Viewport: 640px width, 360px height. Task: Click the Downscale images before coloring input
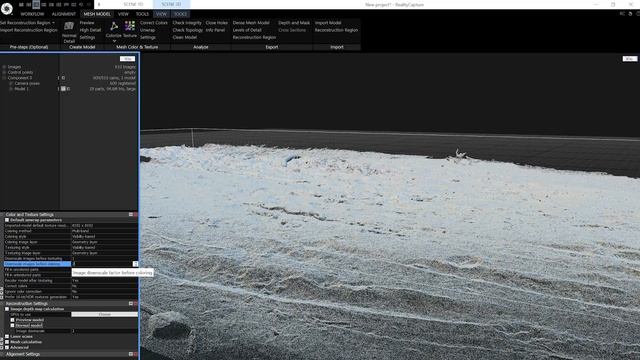102,264
